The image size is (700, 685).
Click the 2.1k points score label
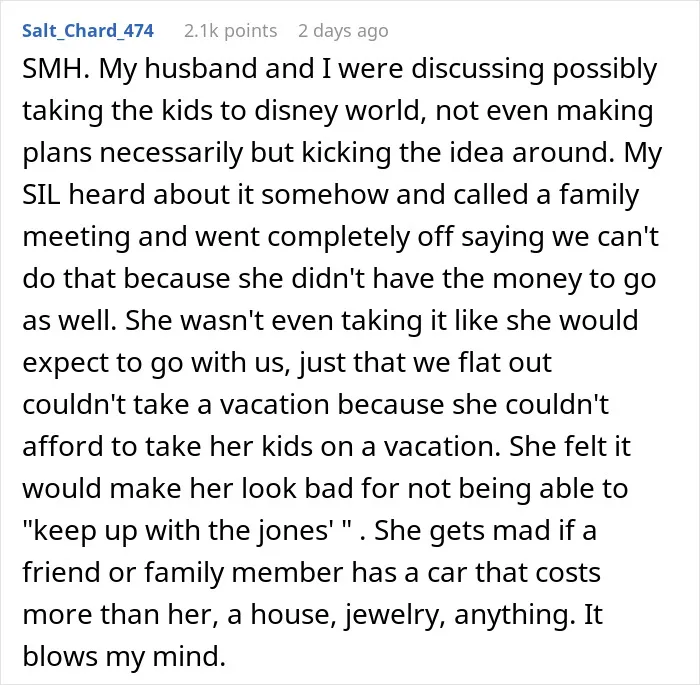click(x=230, y=31)
